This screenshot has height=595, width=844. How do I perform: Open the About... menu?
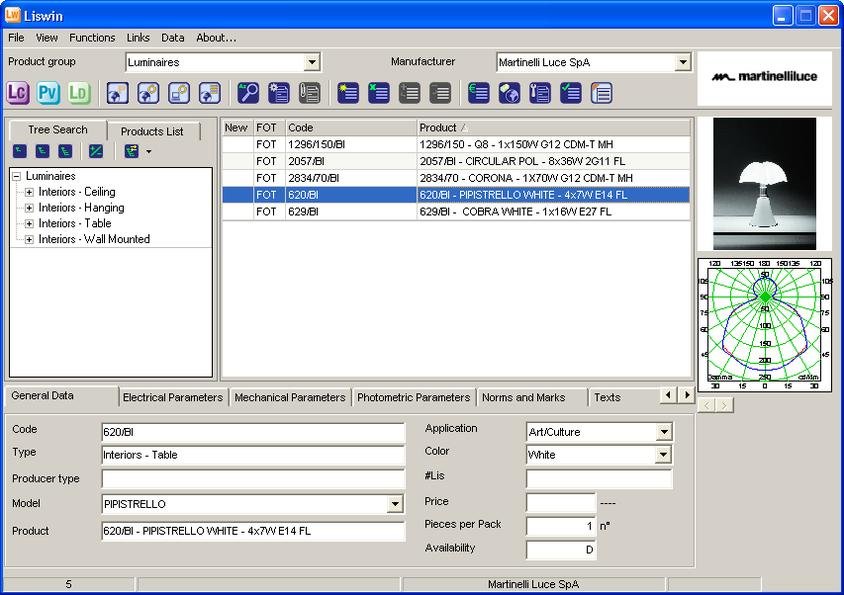216,38
